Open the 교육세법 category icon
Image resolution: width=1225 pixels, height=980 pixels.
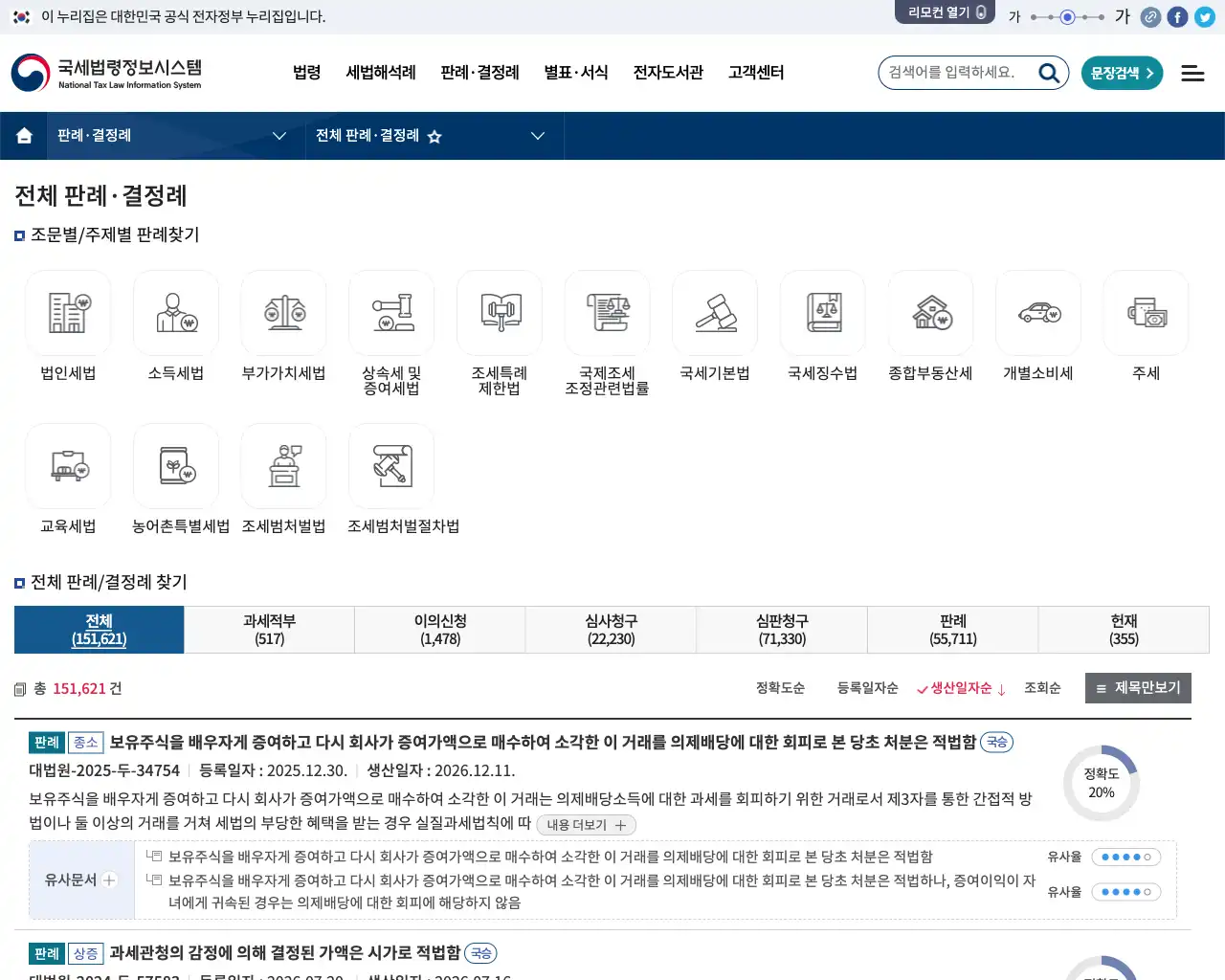pyautogui.click(x=68, y=466)
